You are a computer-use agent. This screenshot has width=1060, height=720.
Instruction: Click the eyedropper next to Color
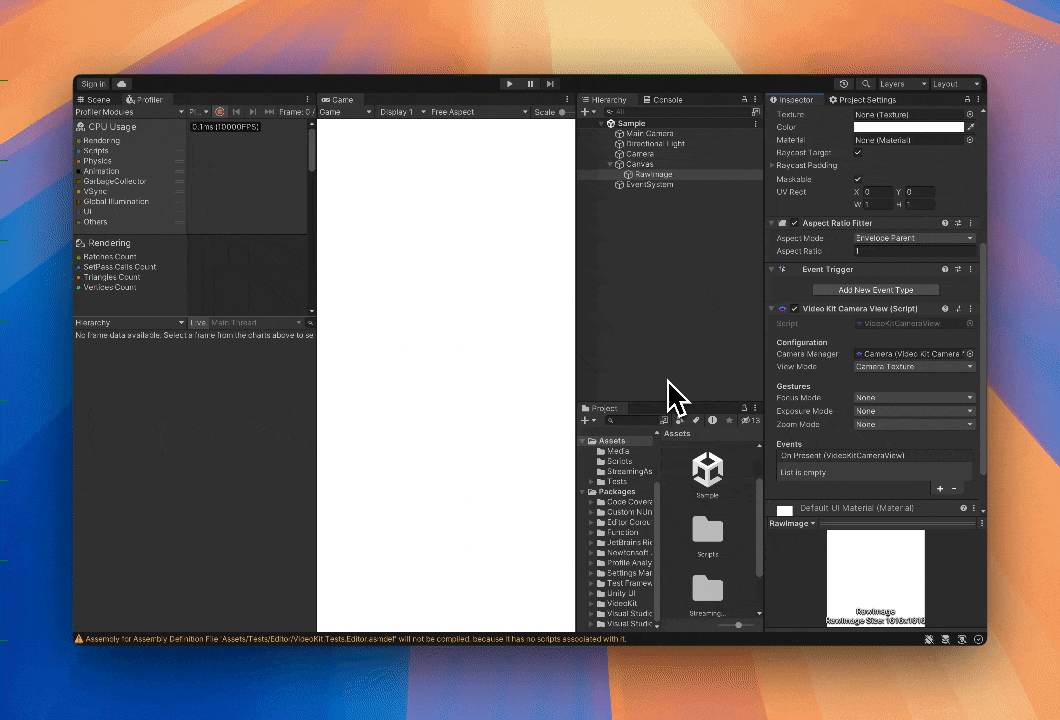pyautogui.click(x=970, y=127)
